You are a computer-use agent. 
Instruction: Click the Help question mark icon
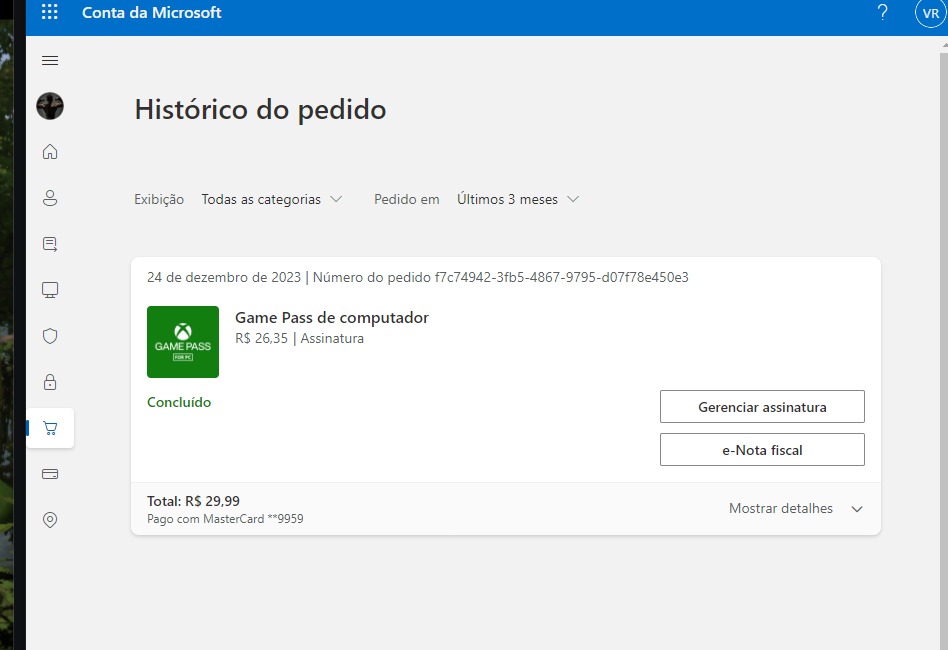[882, 13]
